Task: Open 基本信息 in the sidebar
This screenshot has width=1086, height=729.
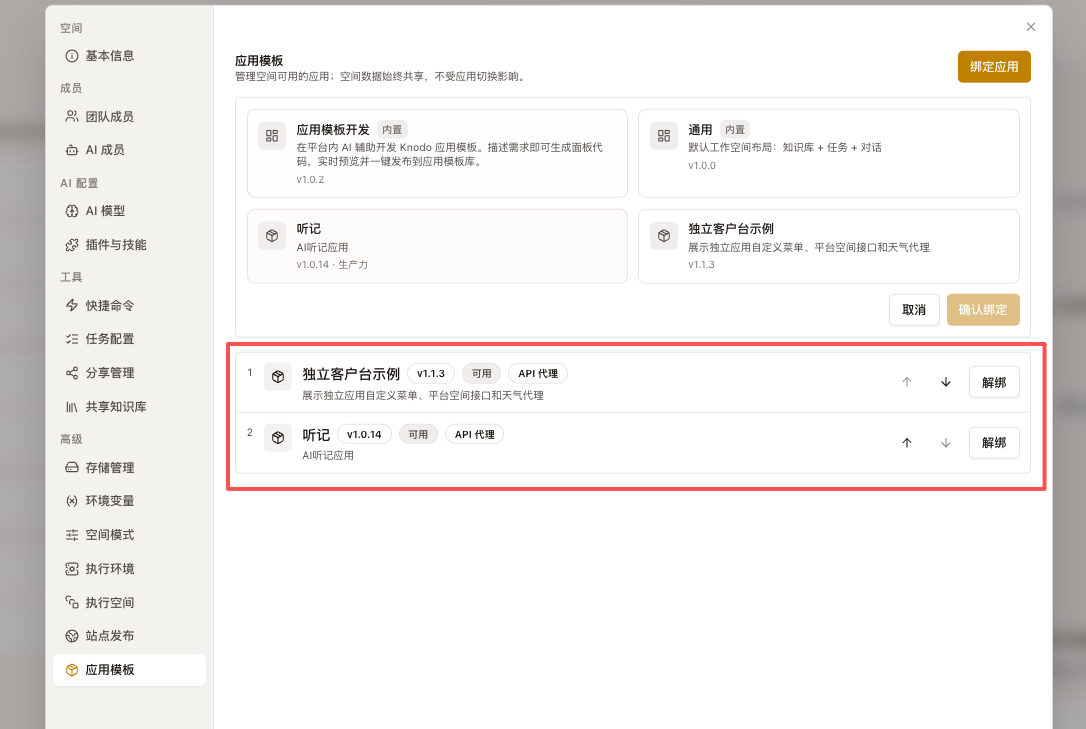Action: point(129,56)
